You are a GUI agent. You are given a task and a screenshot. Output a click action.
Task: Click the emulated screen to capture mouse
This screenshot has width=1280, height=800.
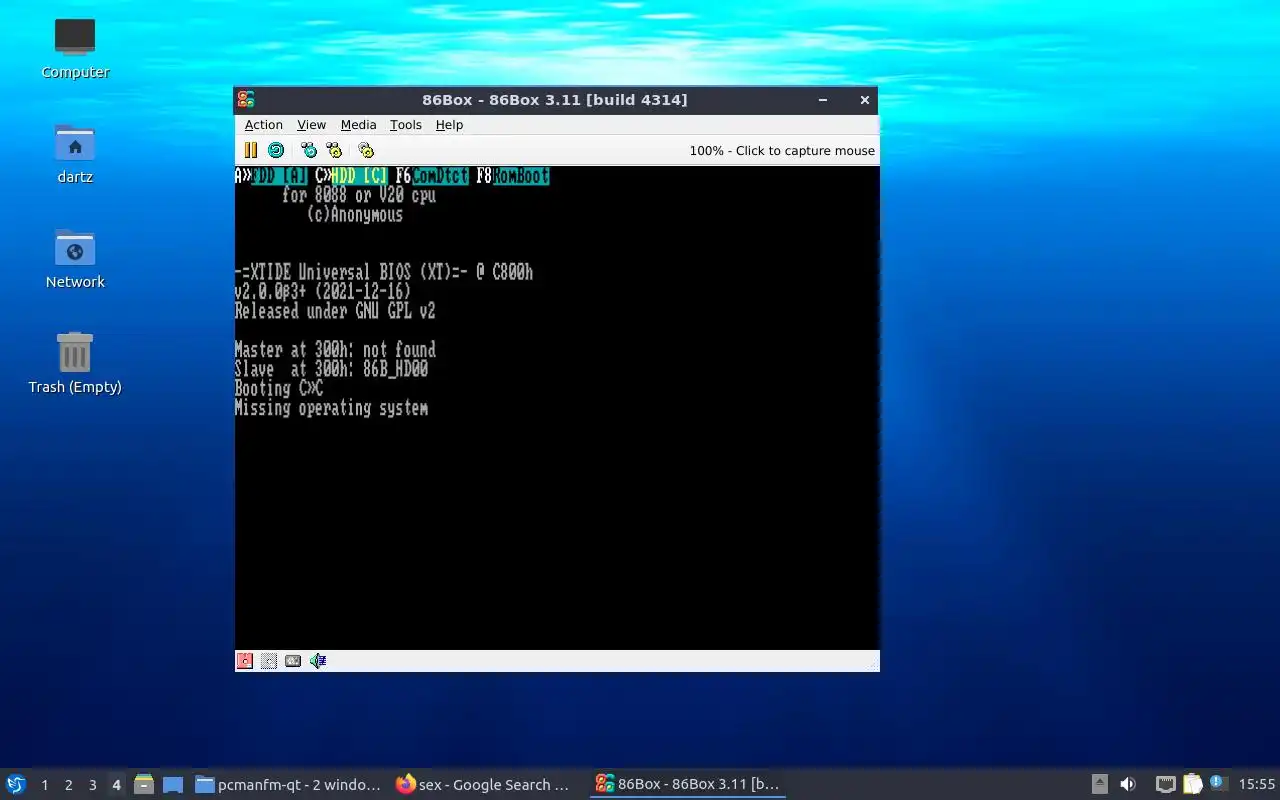pos(557,407)
